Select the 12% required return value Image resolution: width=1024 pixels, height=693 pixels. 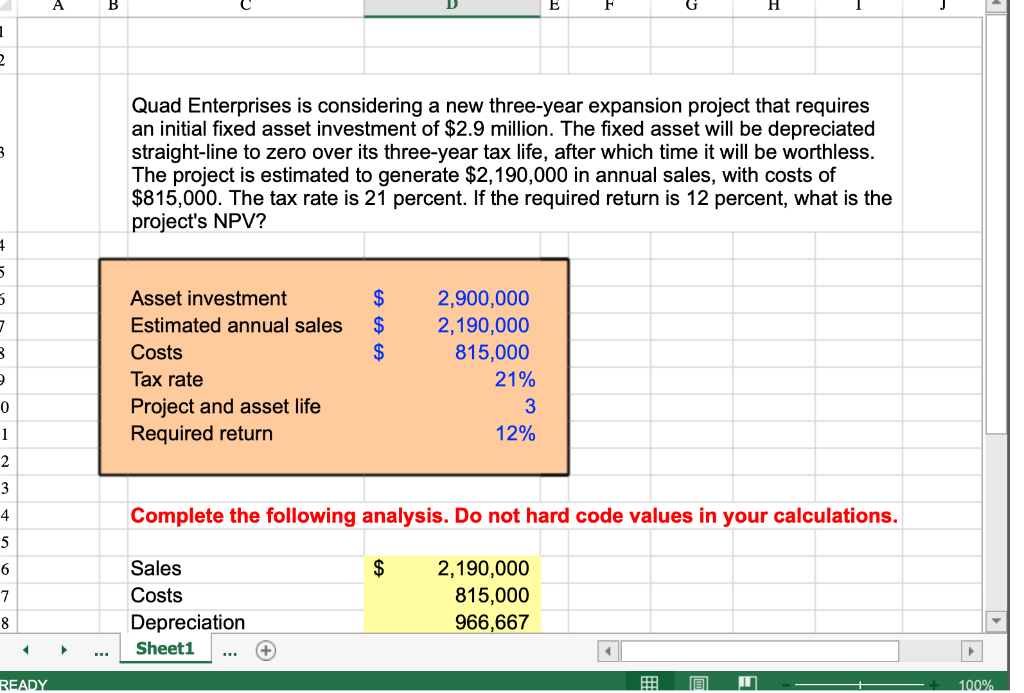tap(452, 434)
